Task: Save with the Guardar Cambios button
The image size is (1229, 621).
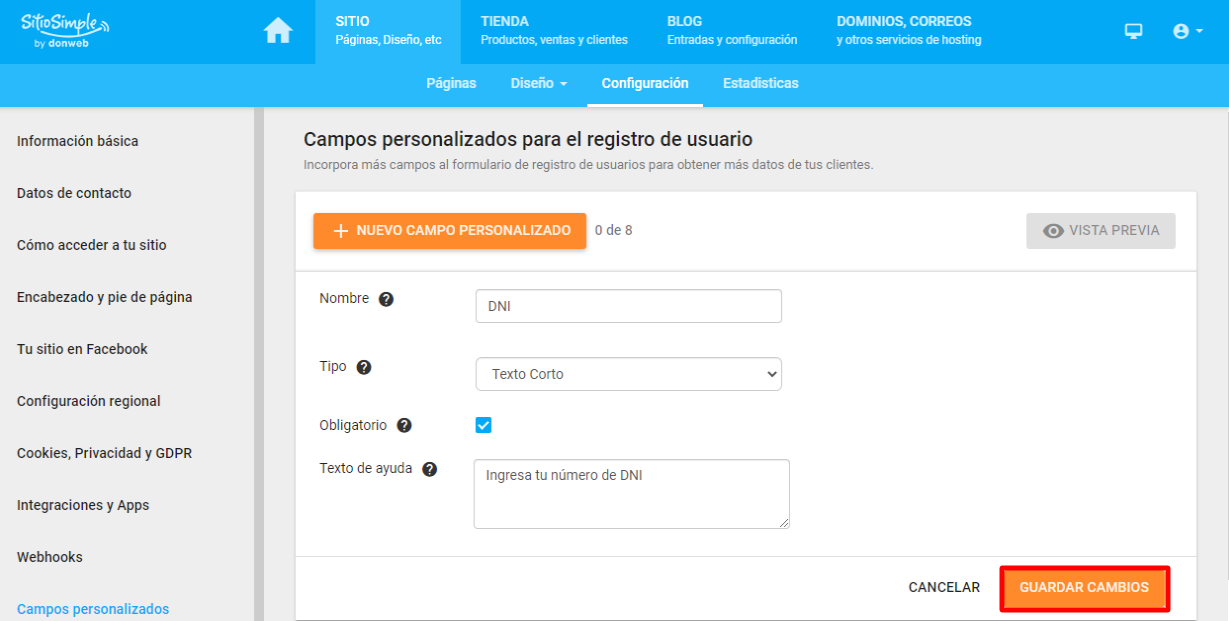Action: tap(1084, 588)
